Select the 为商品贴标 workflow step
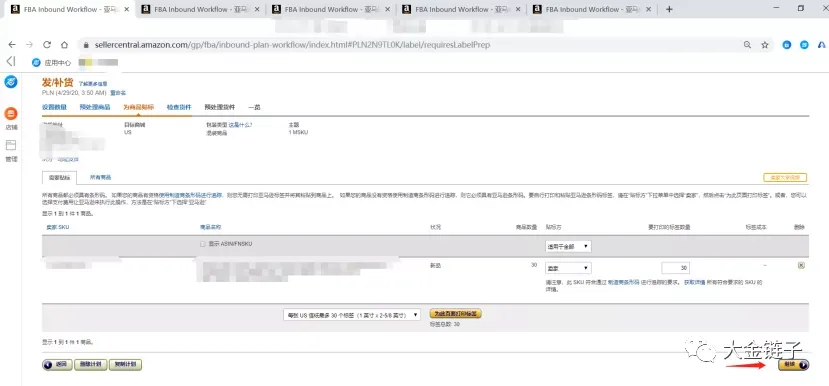This screenshot has height=386, width=829. click(x=139, y=107)
